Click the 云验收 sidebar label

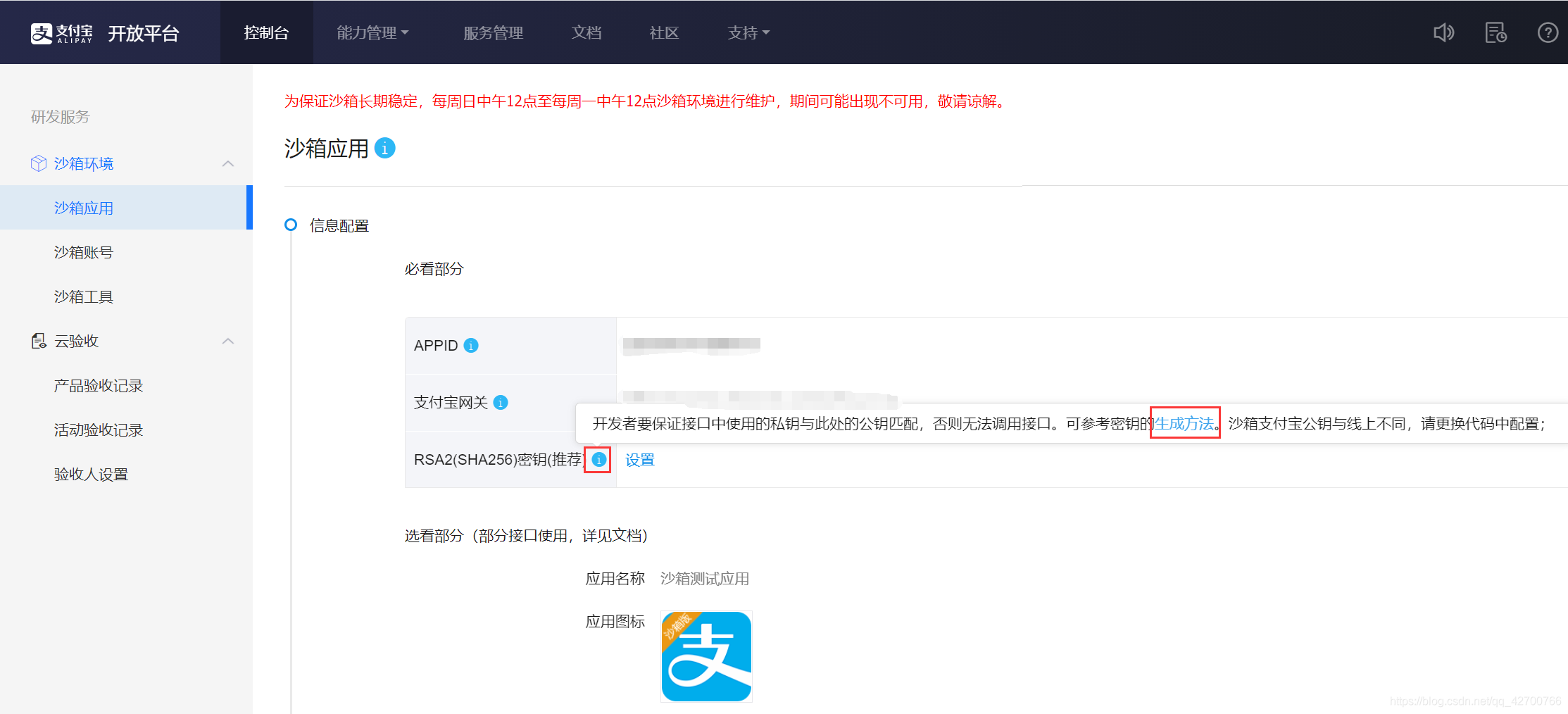coord(76,341)
